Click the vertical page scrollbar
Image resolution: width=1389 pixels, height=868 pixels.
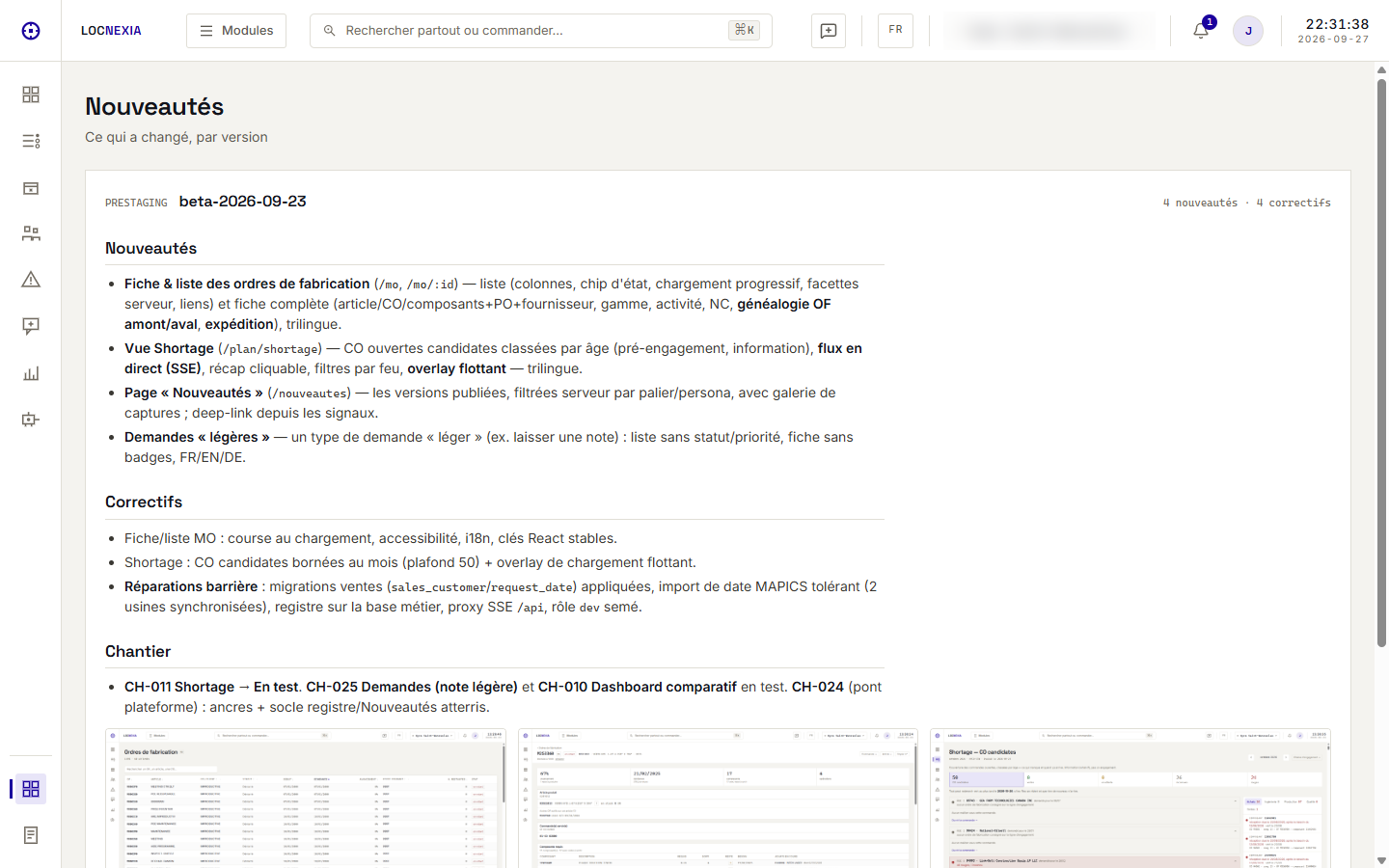point(1381,363)
